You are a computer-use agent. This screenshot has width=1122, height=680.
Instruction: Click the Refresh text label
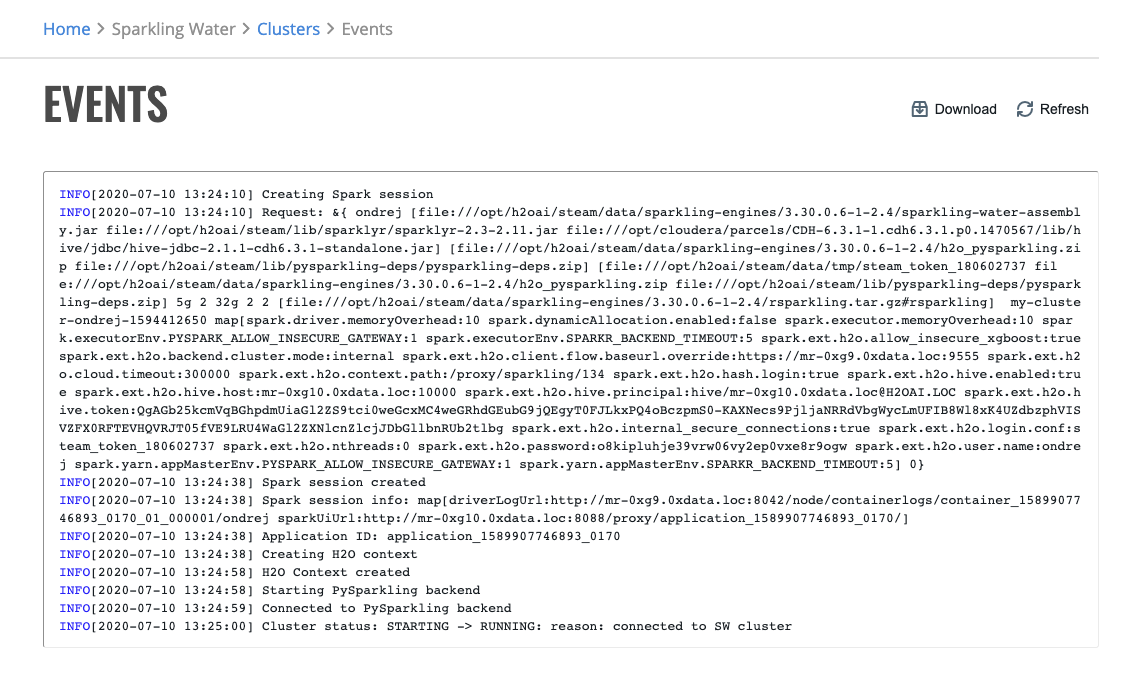tap(1064, 109)
